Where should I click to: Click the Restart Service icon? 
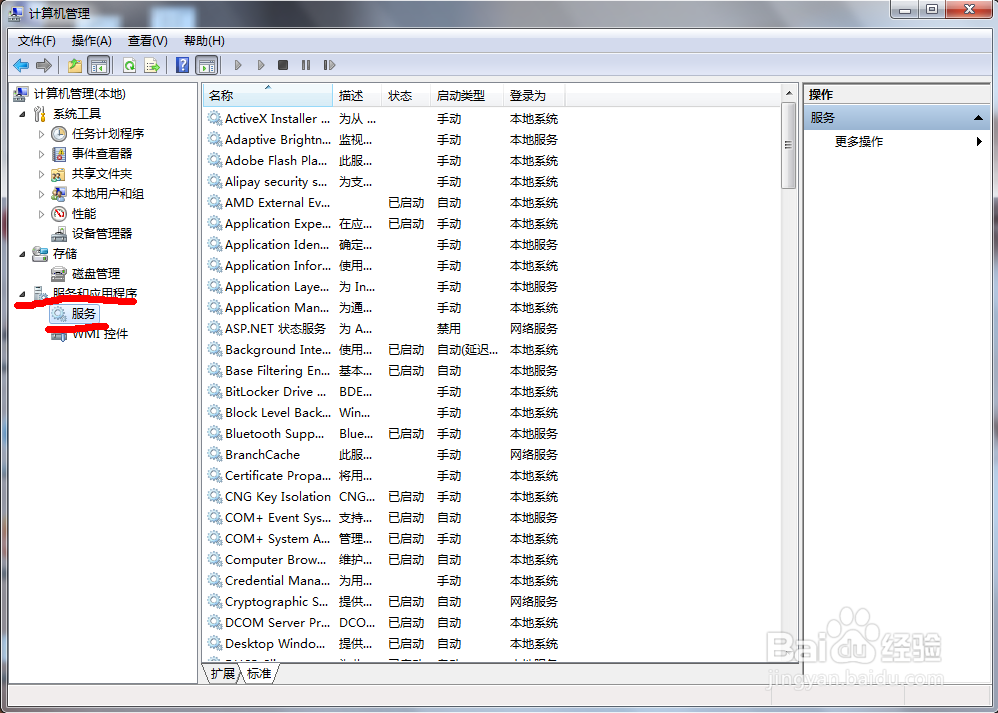[329, 64]
